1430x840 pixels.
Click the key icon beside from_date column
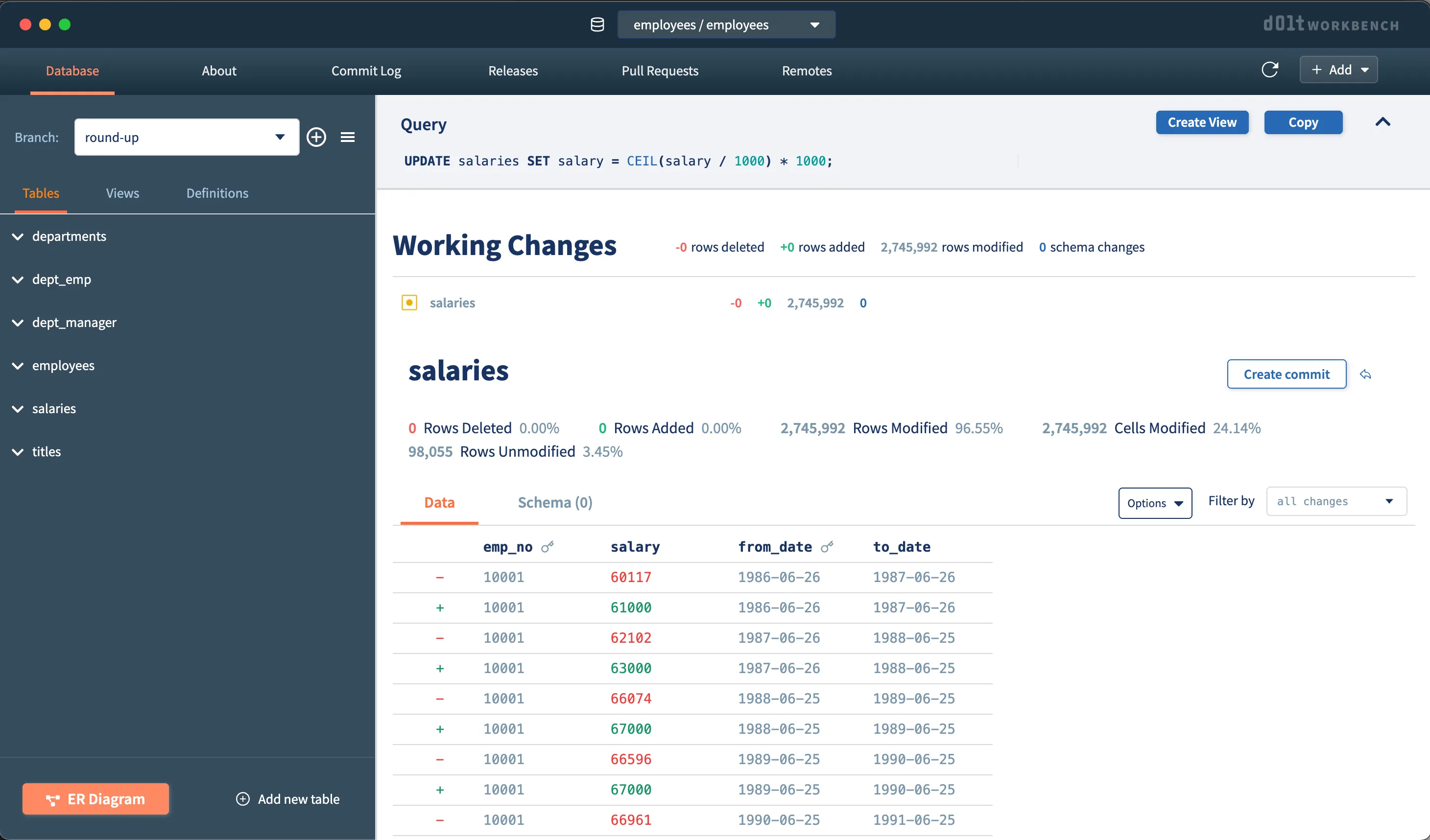pos(827,547)
